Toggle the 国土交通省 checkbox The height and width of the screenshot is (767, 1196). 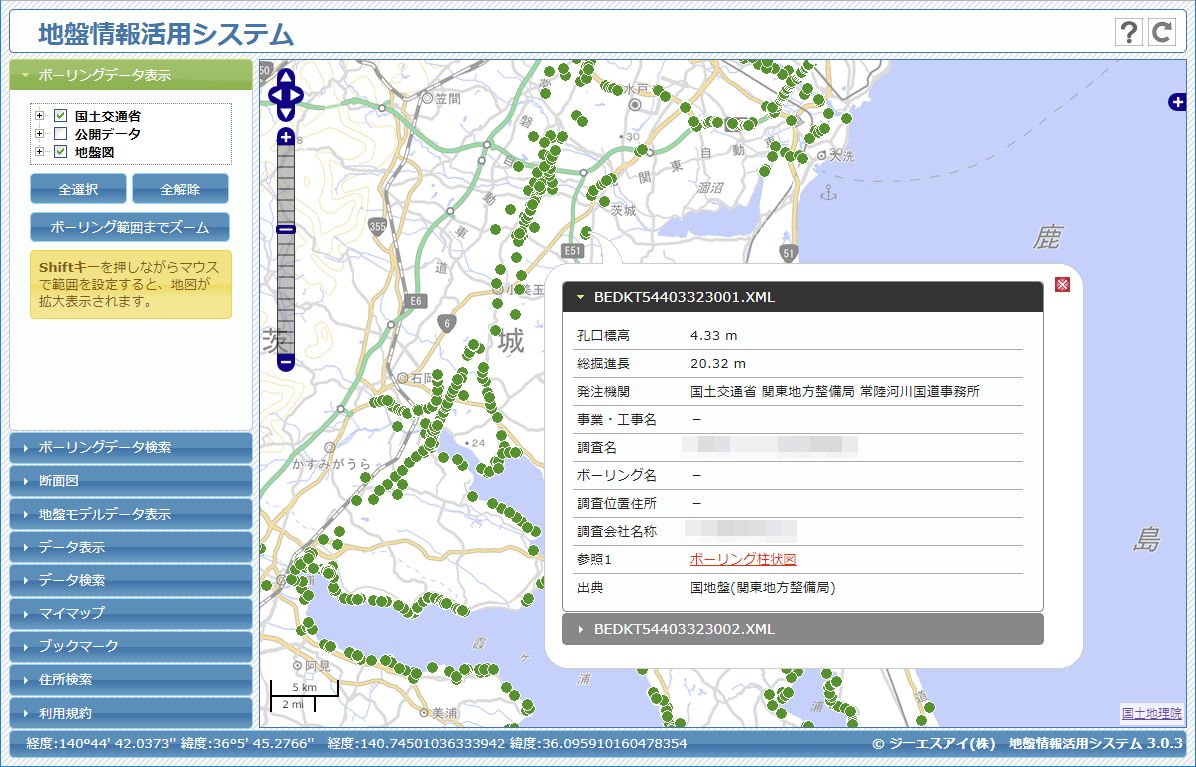click(x=61, y=116)
